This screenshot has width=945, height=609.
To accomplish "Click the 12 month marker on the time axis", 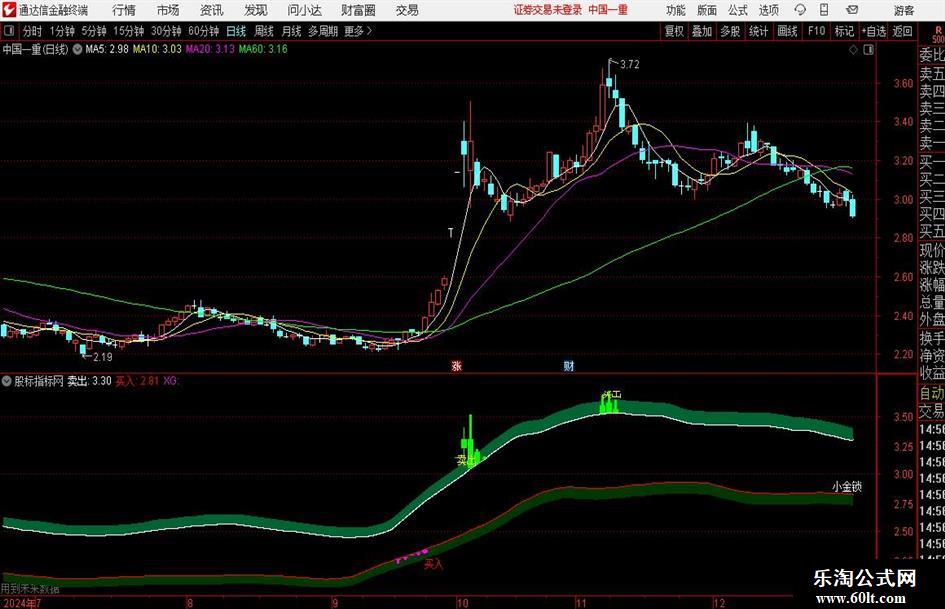I will coord(718,603).
